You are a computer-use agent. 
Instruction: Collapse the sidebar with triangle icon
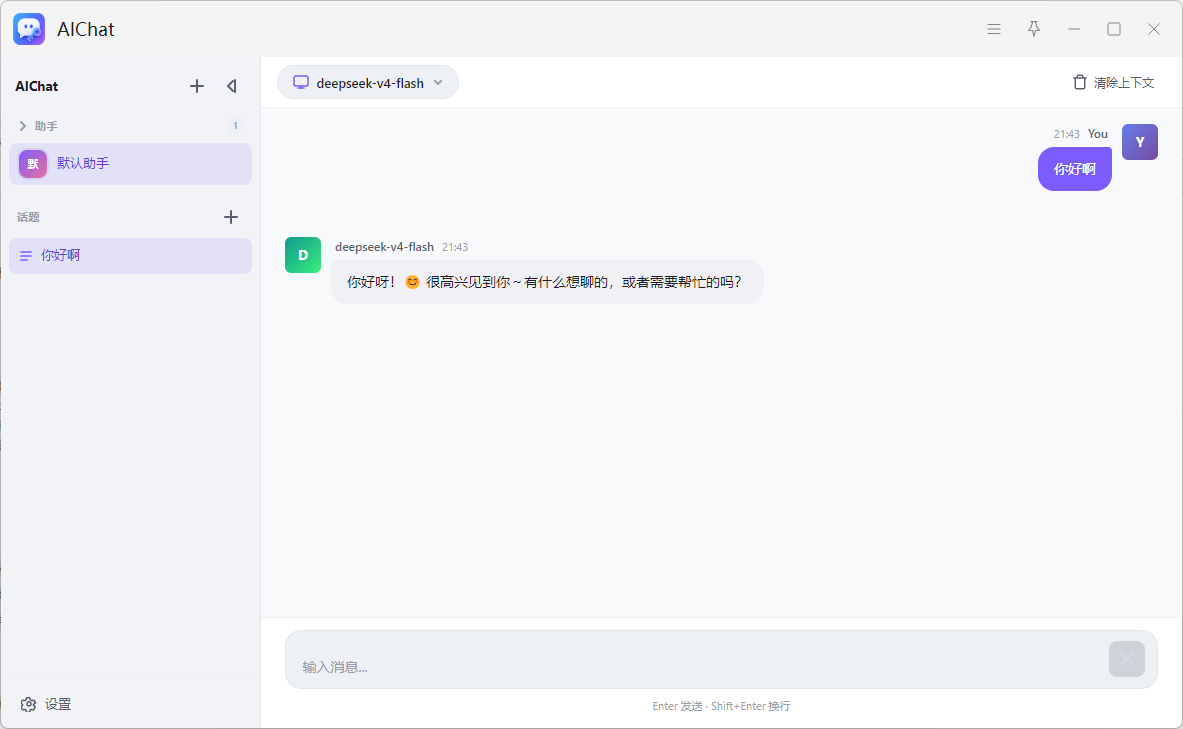coord(232,86)
